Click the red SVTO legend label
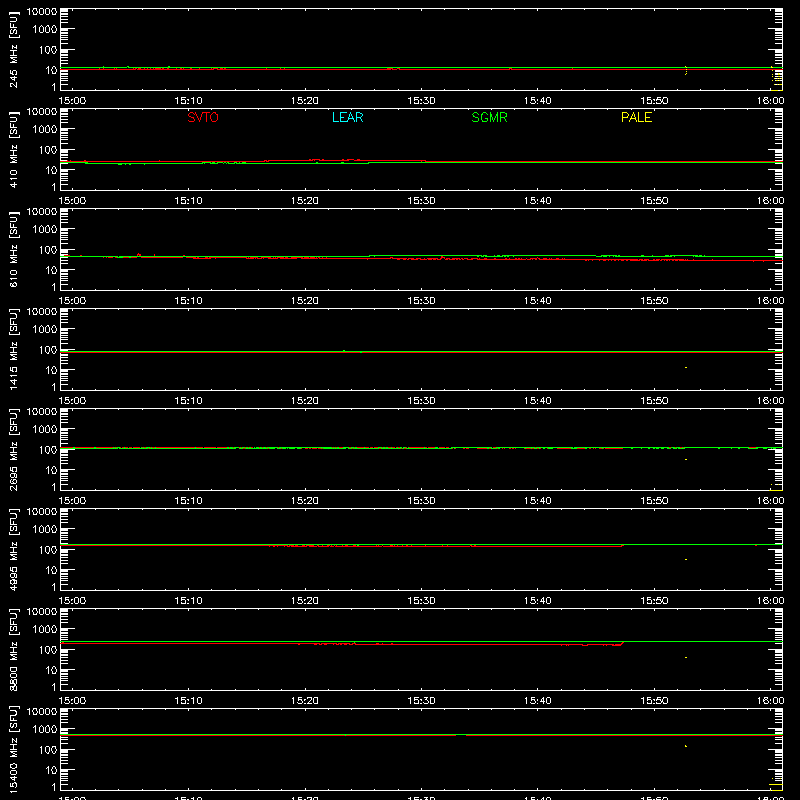 [x=203, y=117]
